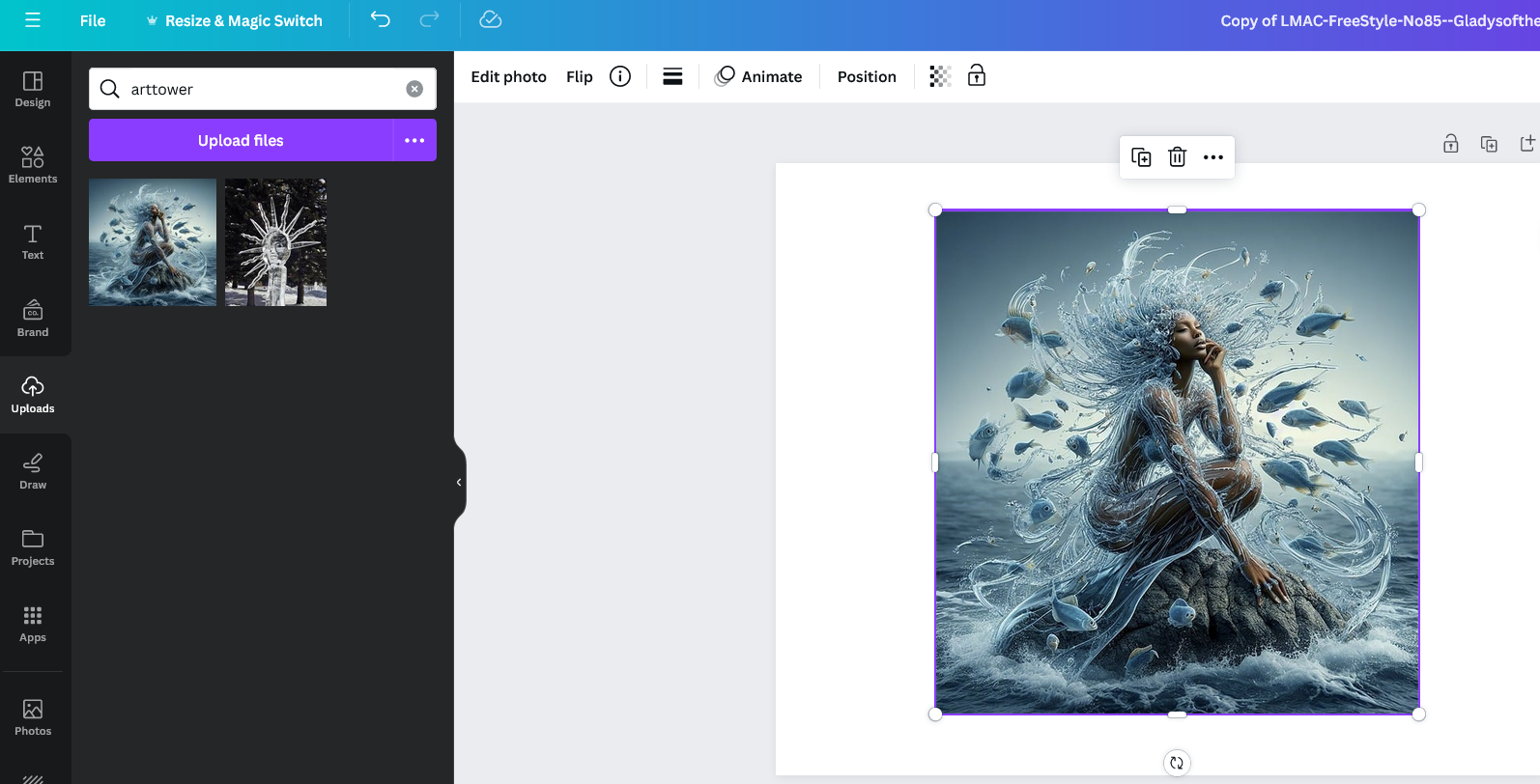This screenshot has width=1540, height=784.
Task: Open the transparency checkerboard control
Action: (940, 76)
